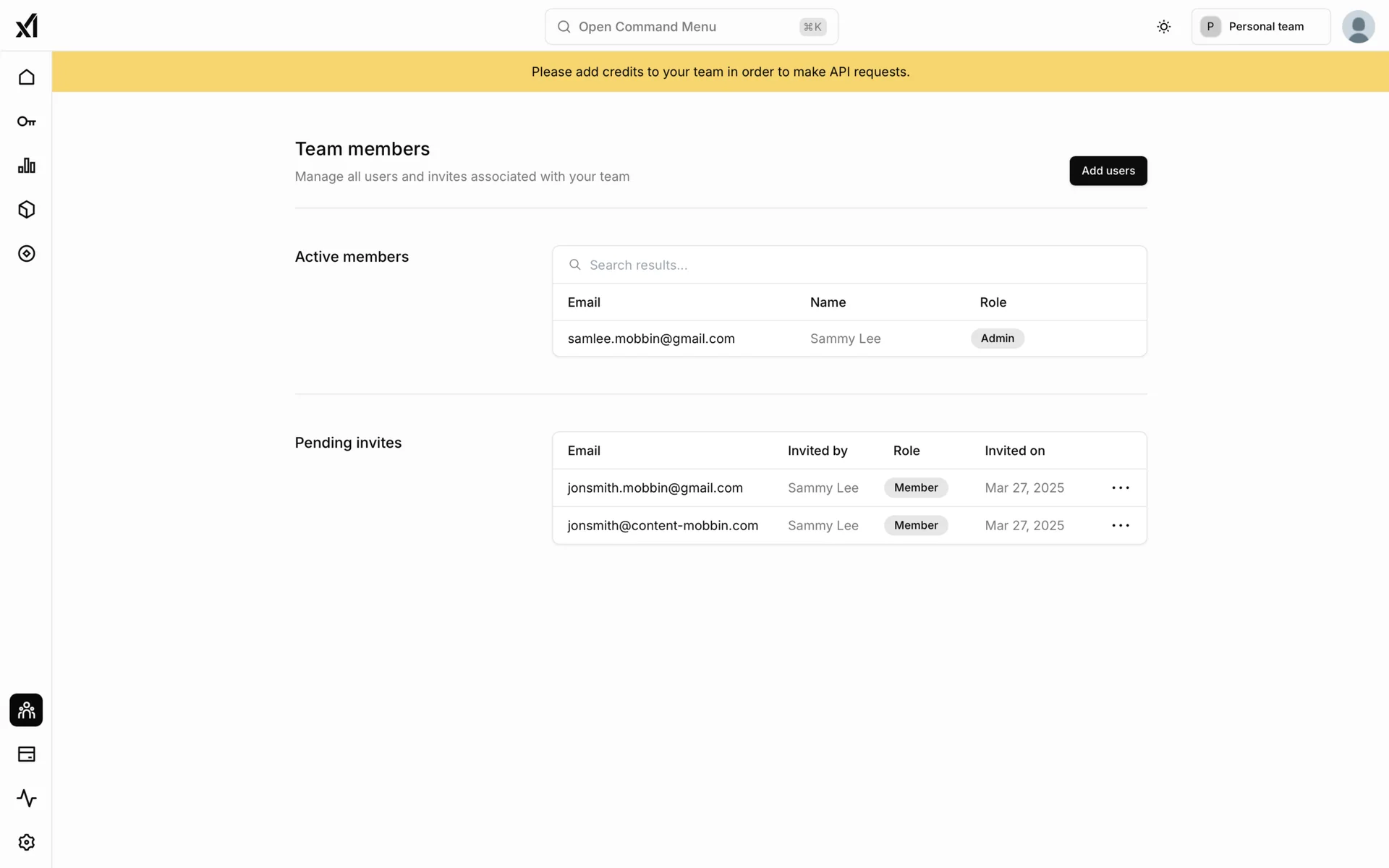Image resolution: width=1389 pixels, height=868 pixels.
Task: Open the Home sidebar icon
Action: 26,77
